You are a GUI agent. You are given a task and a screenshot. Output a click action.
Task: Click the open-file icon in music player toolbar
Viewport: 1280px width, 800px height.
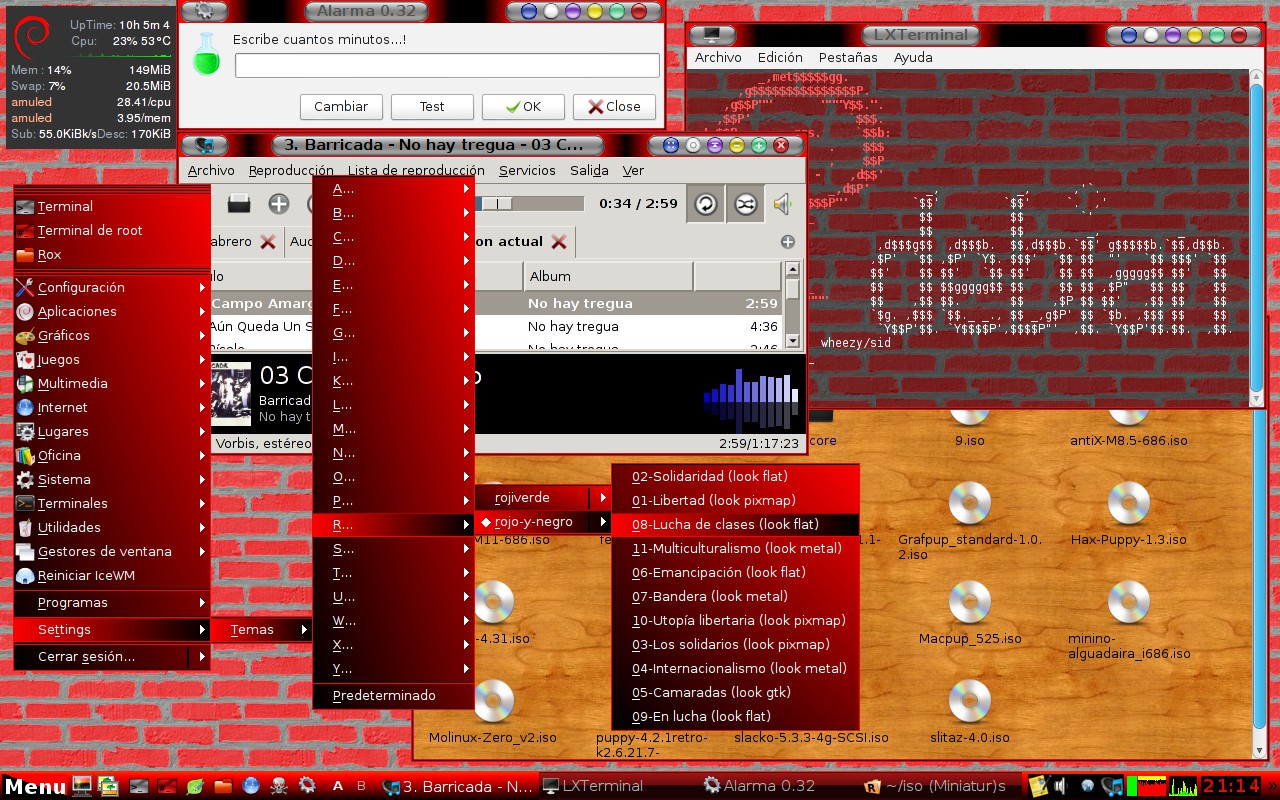239,204
